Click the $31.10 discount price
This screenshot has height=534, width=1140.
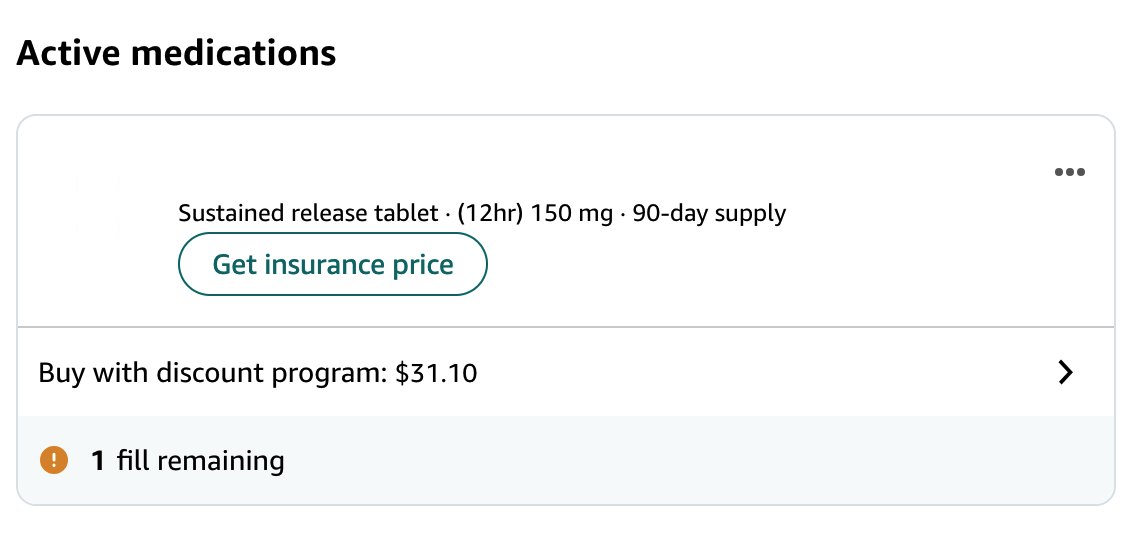tap(436, 374)
